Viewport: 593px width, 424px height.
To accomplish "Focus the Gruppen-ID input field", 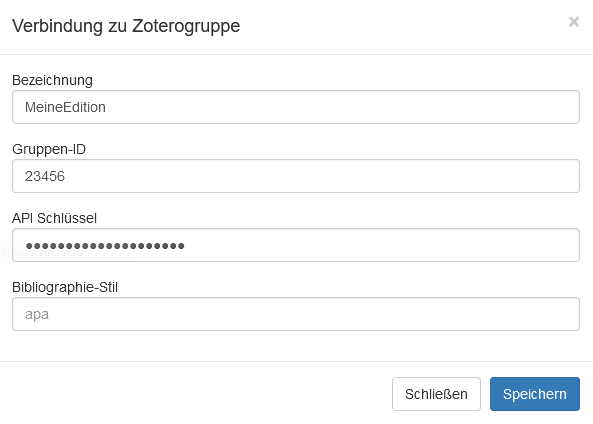I will pos(296,176).
